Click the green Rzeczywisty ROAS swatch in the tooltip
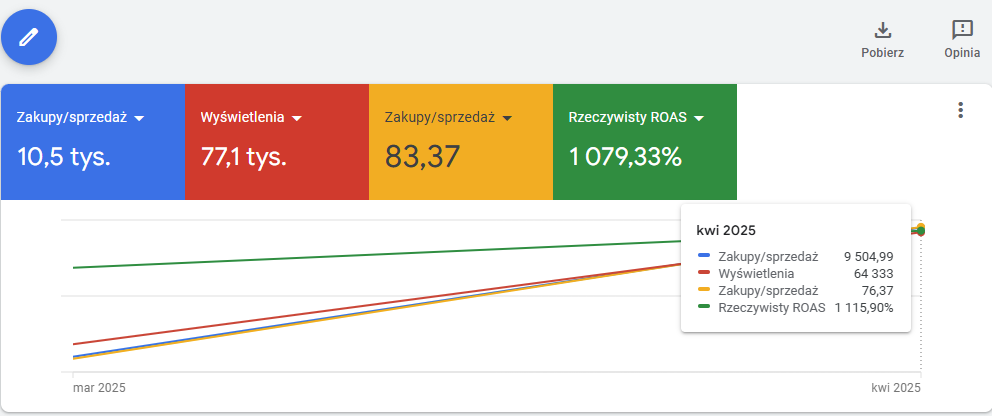 704,307
